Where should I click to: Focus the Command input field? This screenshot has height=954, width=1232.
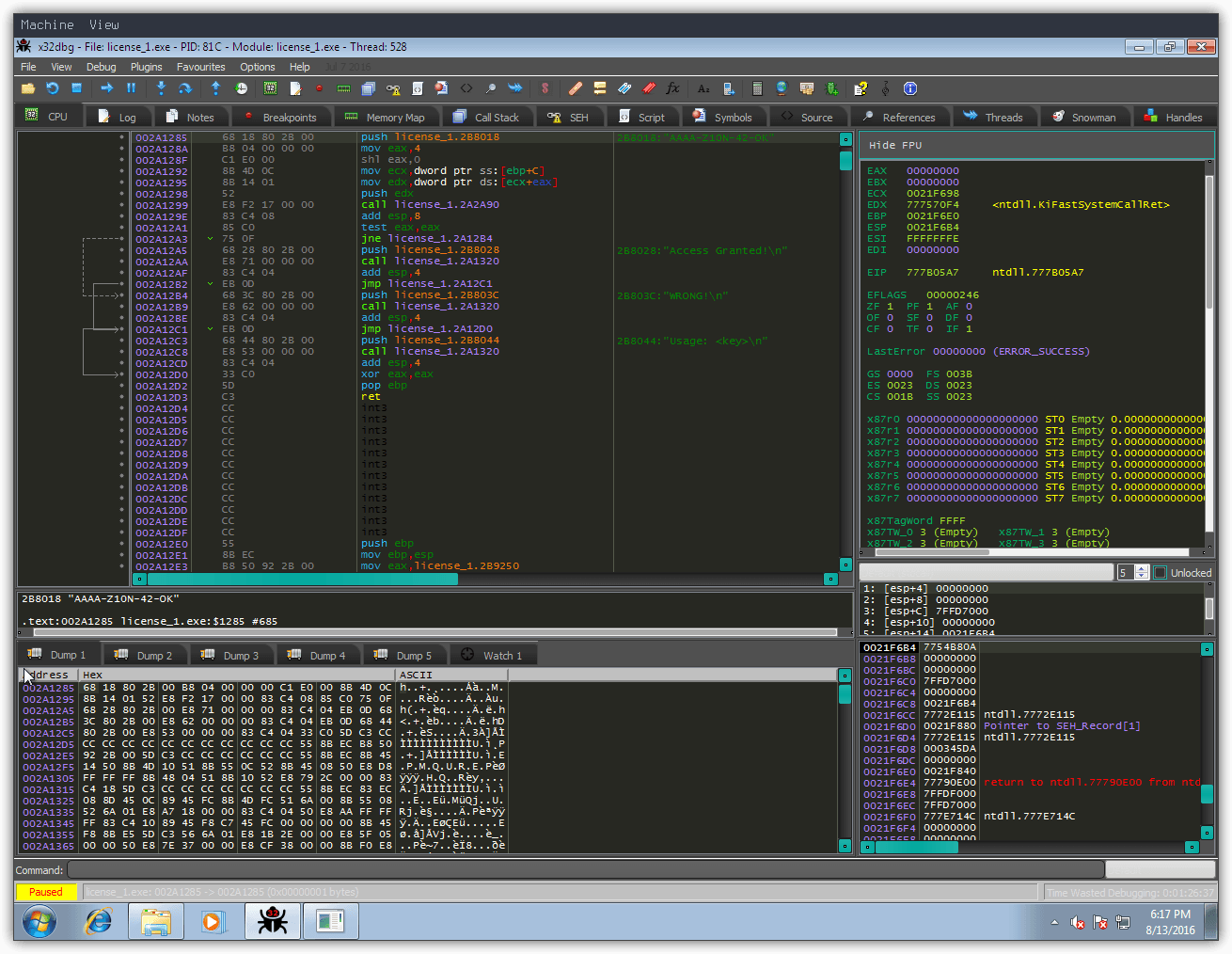click(x=586, y=870)
